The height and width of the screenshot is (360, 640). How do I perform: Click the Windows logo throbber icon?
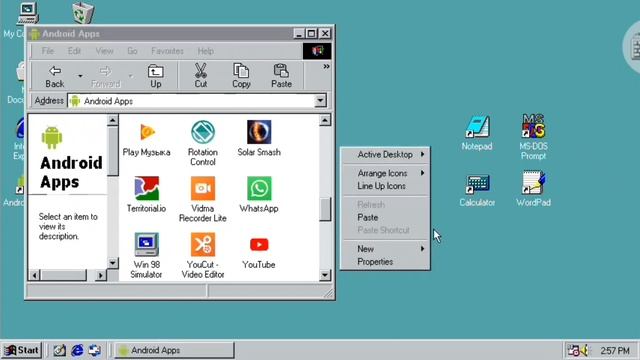point(317,51)
